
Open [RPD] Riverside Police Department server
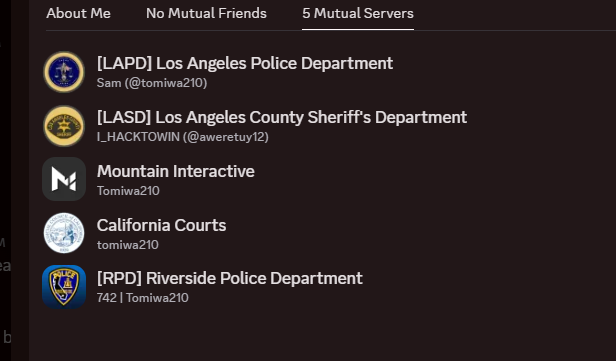[x=229, y=278]
